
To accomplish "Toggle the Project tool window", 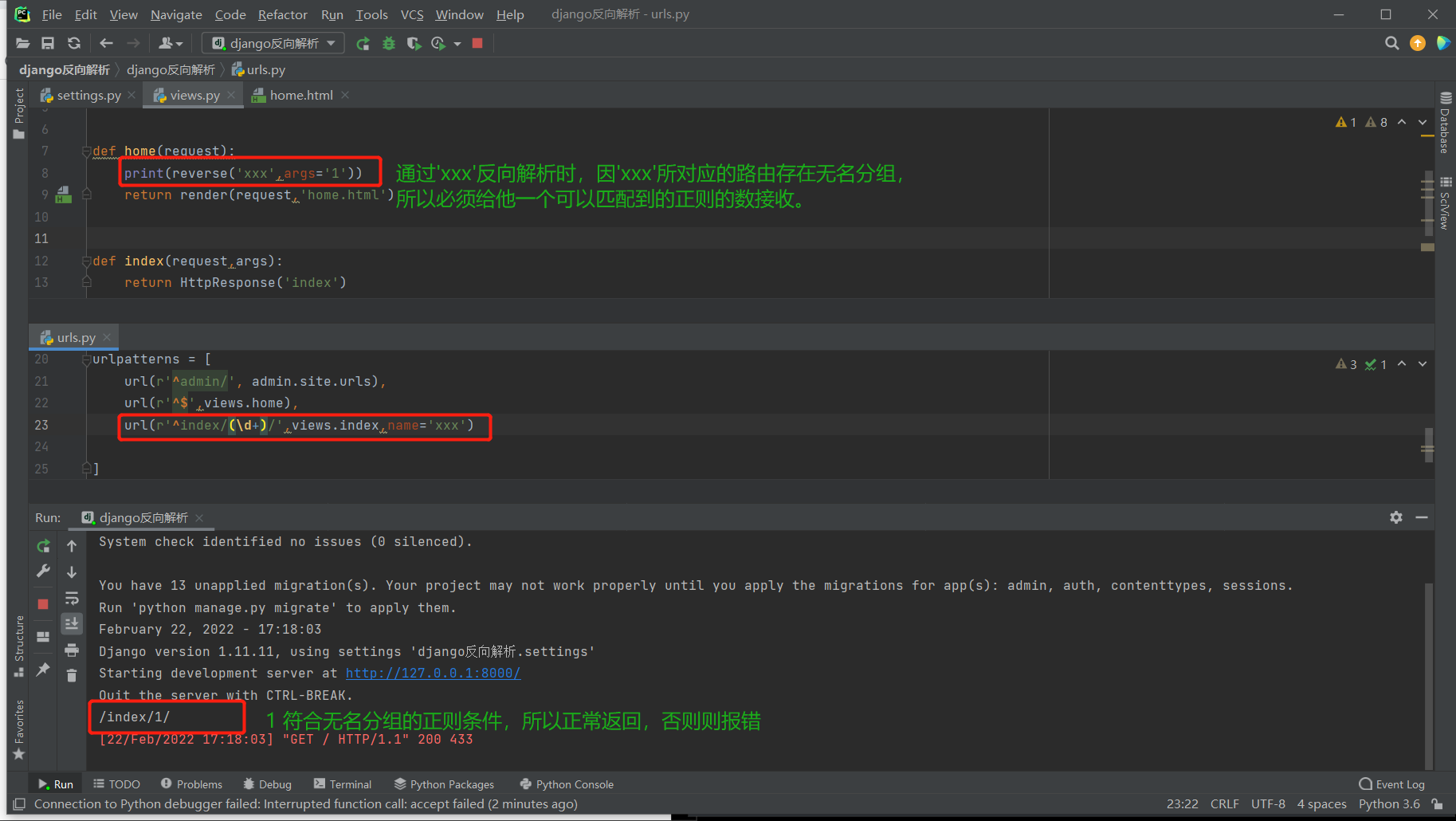I will coord(19,112).
